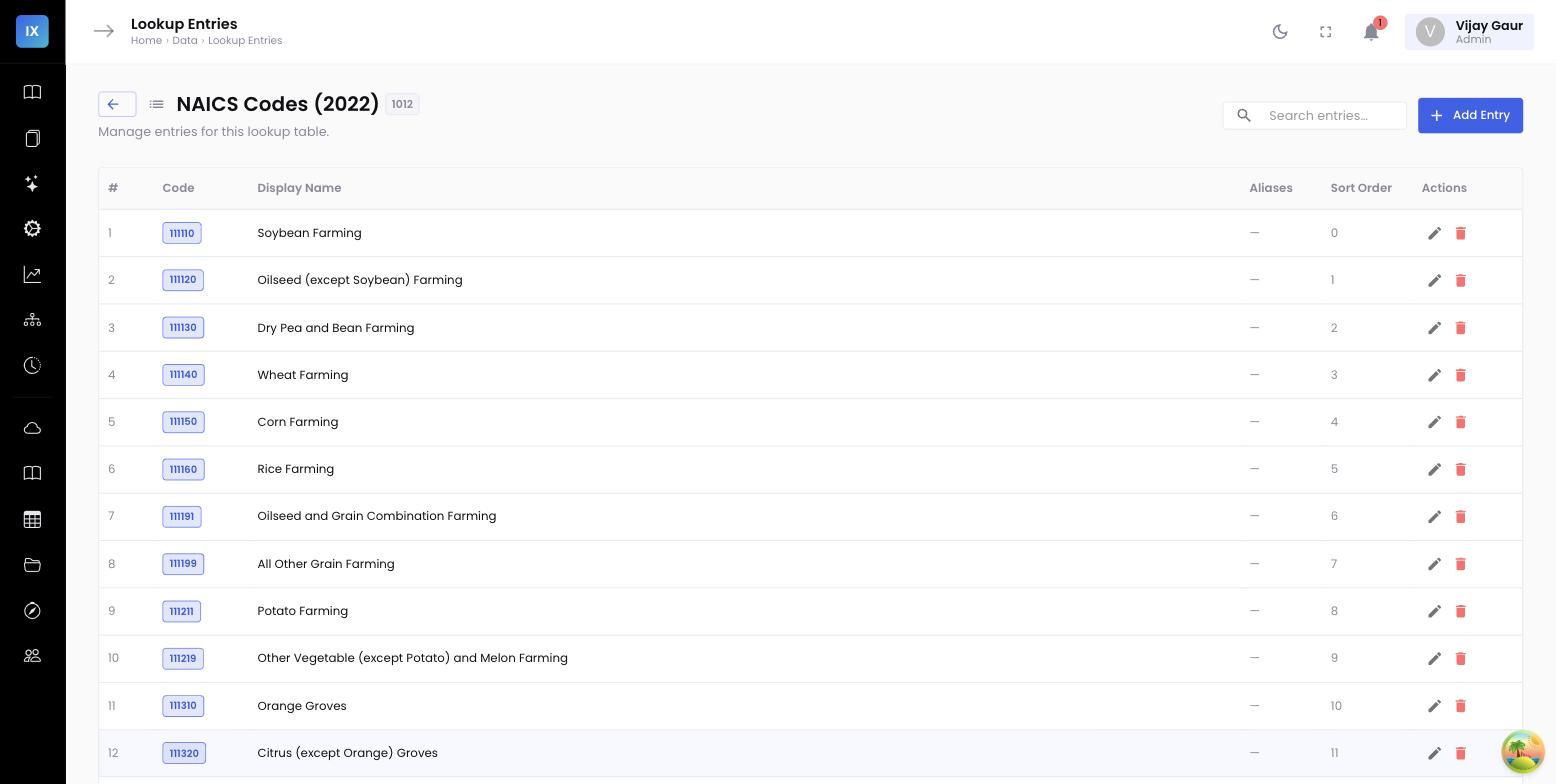
Task: Click the Aliases column header
Action: [x=1271, y=188]
